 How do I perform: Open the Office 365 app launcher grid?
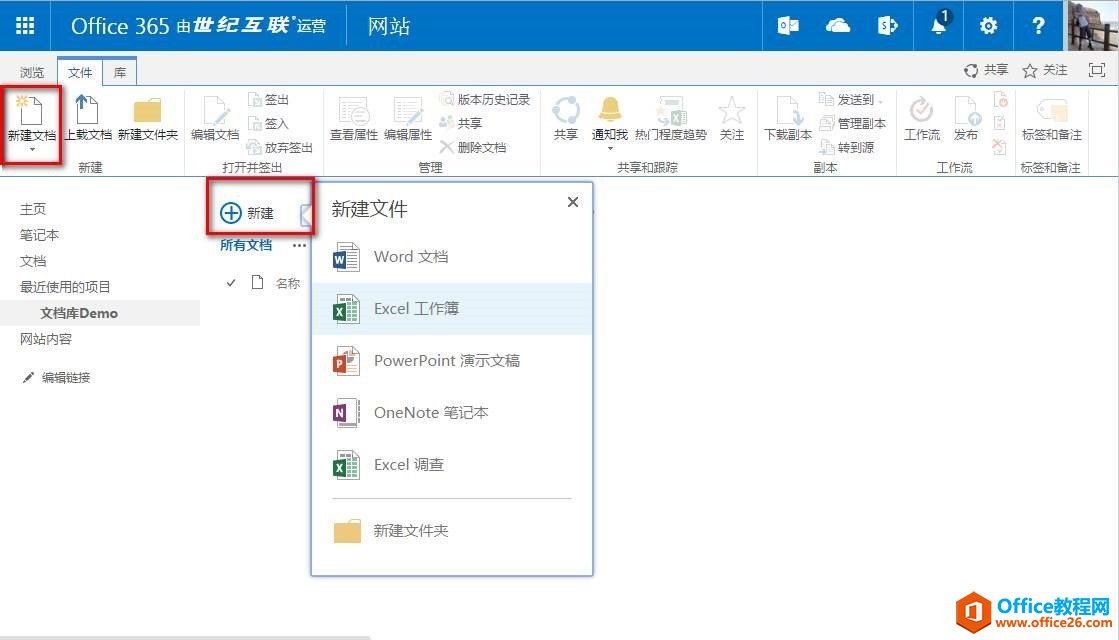[x=25, y=26]
